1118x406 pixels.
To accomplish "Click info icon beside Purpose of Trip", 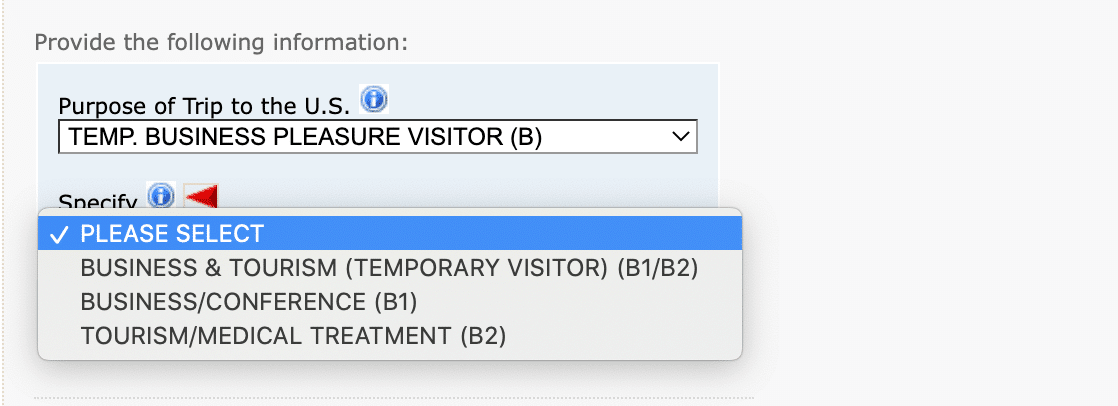I will click(374, 99).
